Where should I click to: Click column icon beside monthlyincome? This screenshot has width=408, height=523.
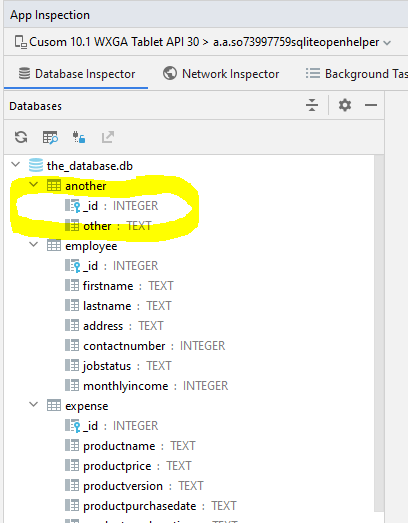(72, 386)
